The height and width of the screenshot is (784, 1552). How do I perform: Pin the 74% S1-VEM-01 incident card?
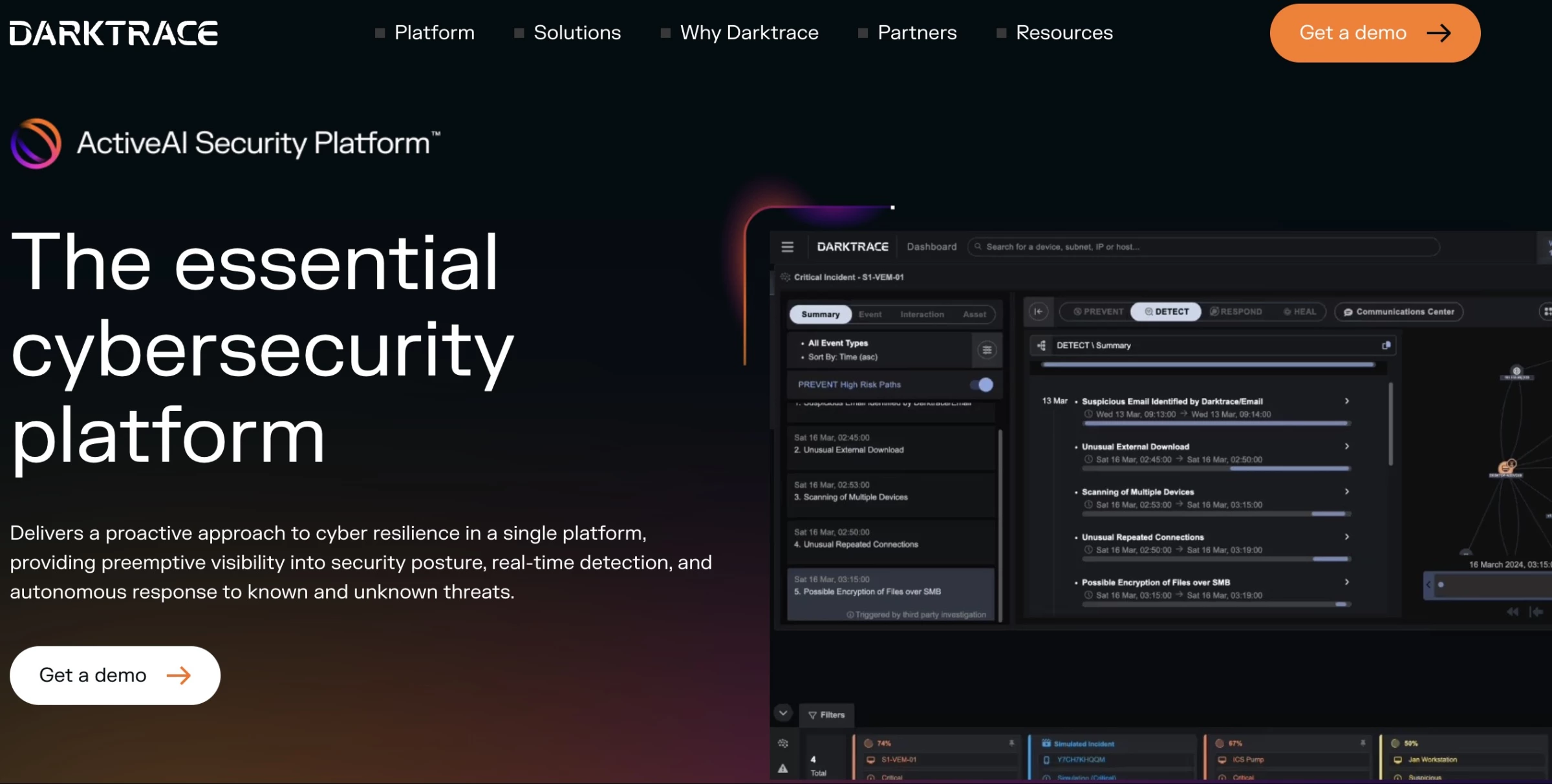pyautogui.click(x=1011, y=743)
